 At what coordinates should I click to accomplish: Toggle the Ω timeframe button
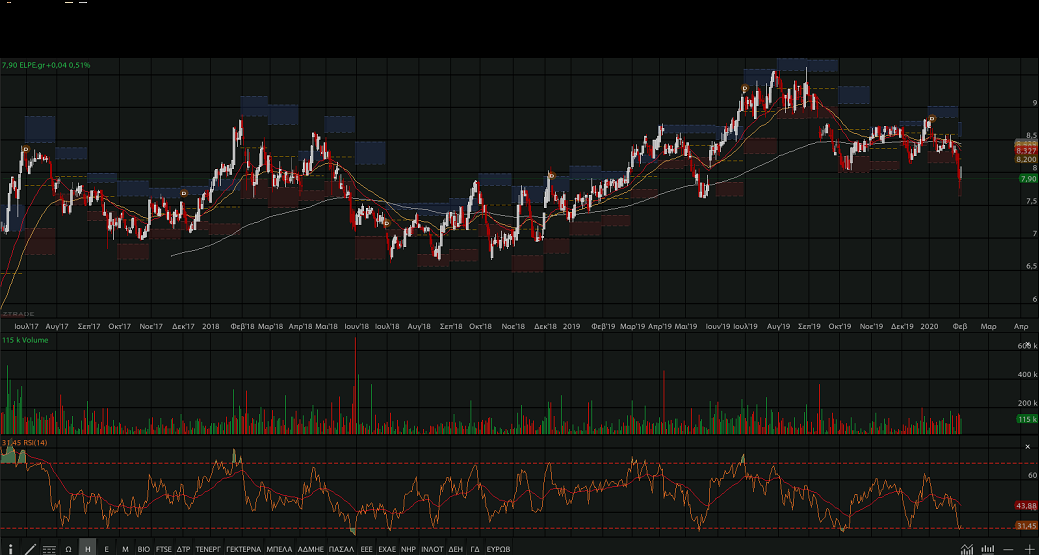click(x=68, y=549)
